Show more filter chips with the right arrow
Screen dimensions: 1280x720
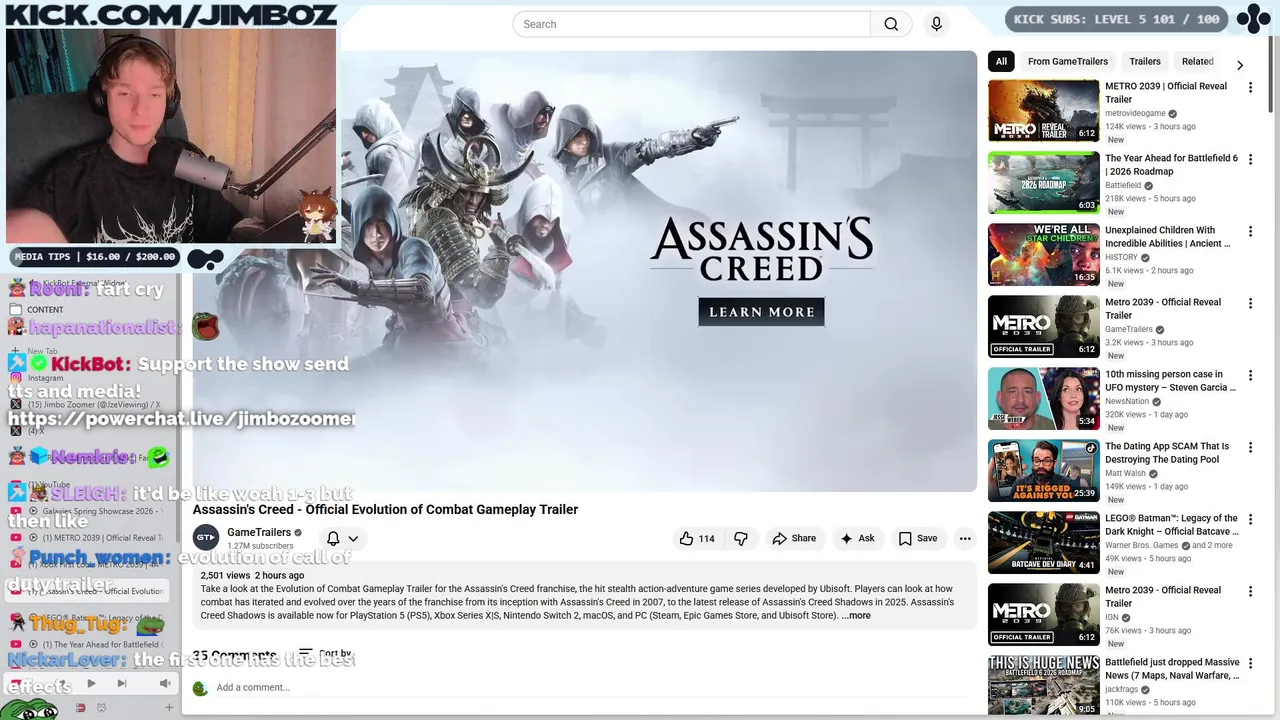[1240, 65]
